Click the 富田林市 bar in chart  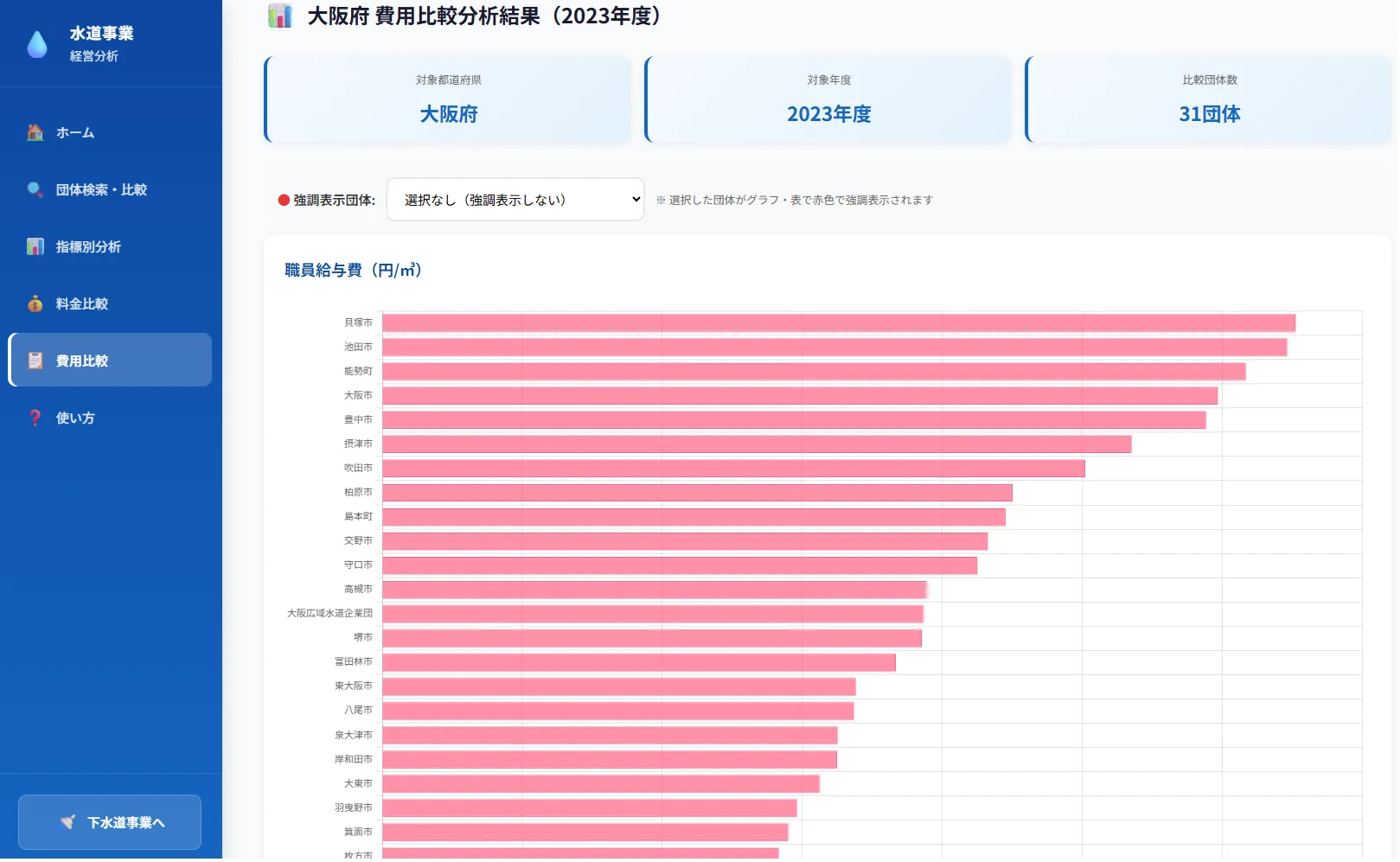click(x=639, y=661)
